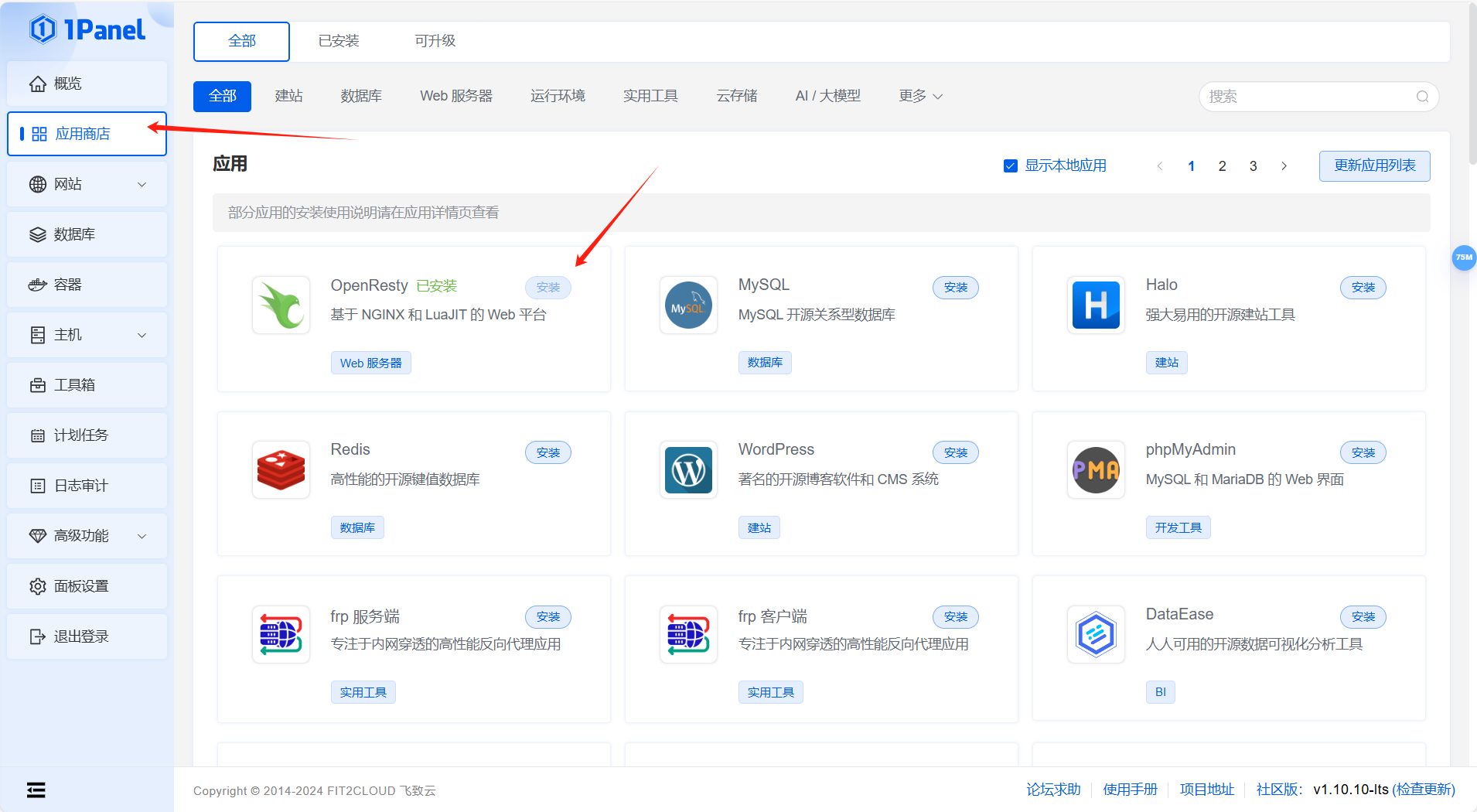Open the 数据库 sidebar item
This screenshot has width=1477, height=812.
pyautogui.click(x=87, y=234)
